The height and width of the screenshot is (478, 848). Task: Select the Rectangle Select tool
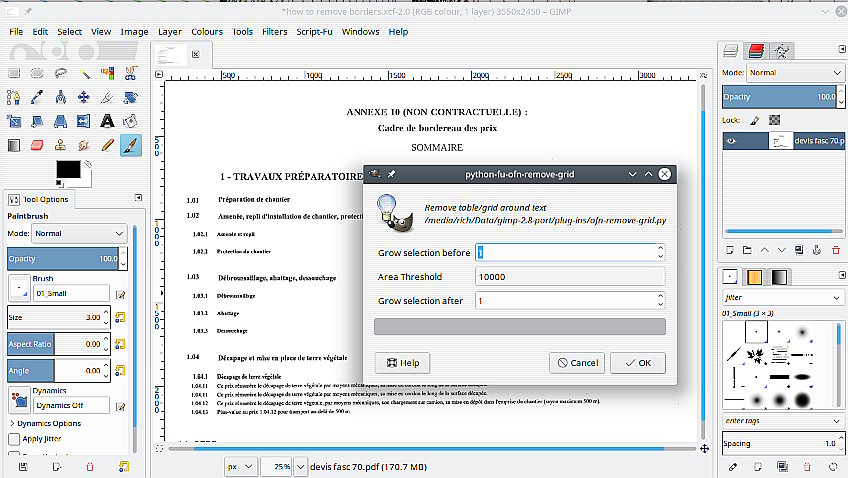click(14, 73)
